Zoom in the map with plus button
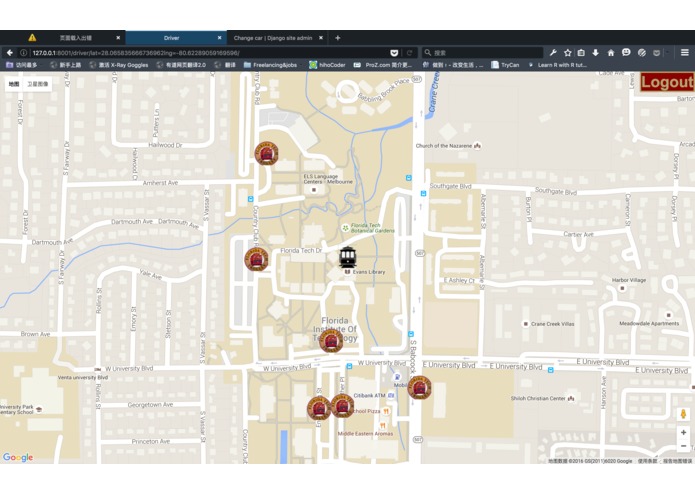Screen dimensions: 695x494 click(683, 432)
